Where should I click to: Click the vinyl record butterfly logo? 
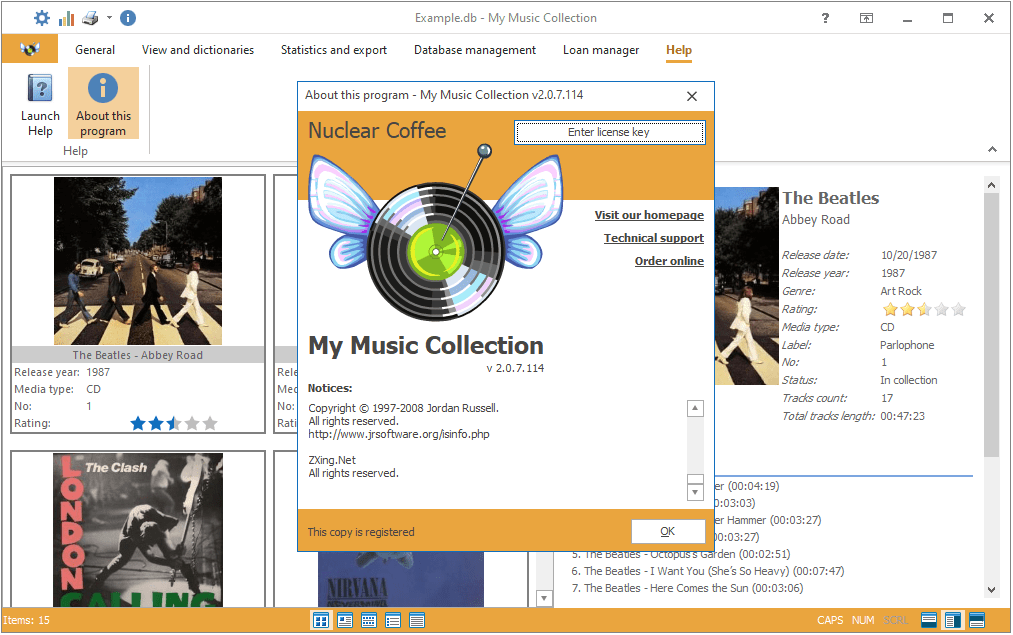[435, 235]
